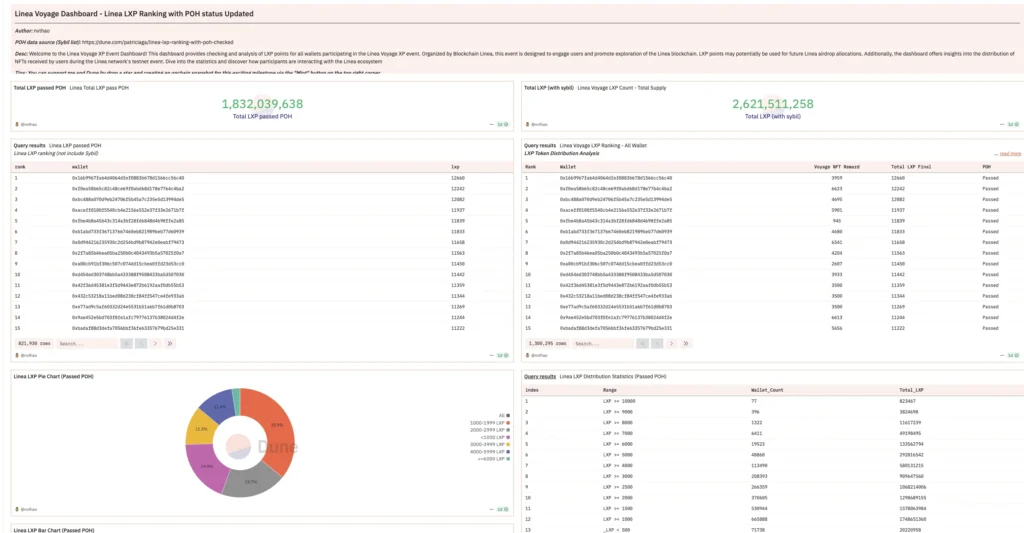Image resolution: width=1024 pixels, height=533 pixels.
Task: Open 'Linea Total LXP pass POH' query link
Action: 99,88
